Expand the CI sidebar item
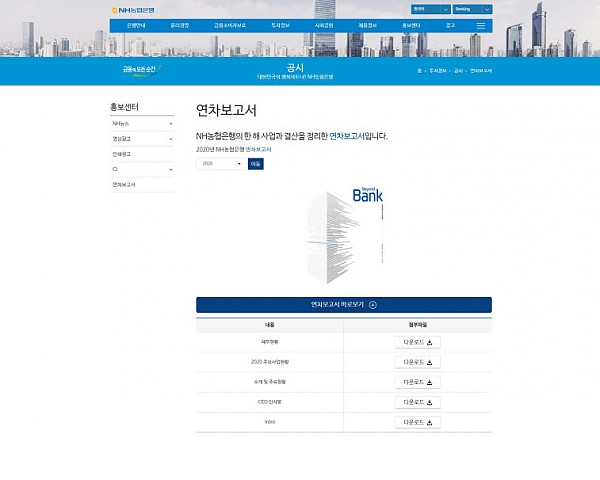This screenshot has width=600, height=480. click(x=142, y=169)
